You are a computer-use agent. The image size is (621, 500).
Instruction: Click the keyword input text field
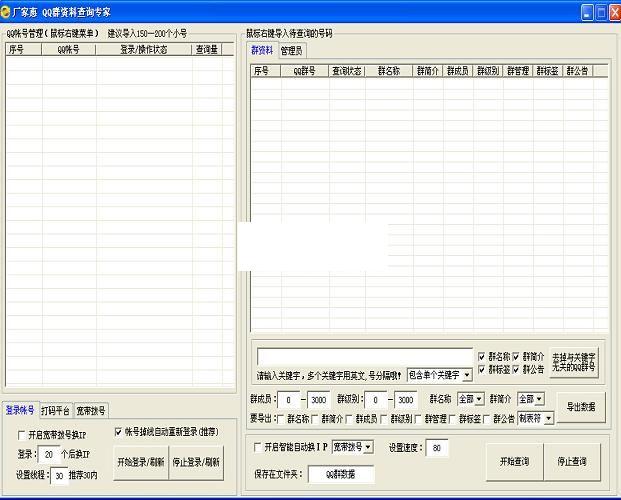point(364,356)
